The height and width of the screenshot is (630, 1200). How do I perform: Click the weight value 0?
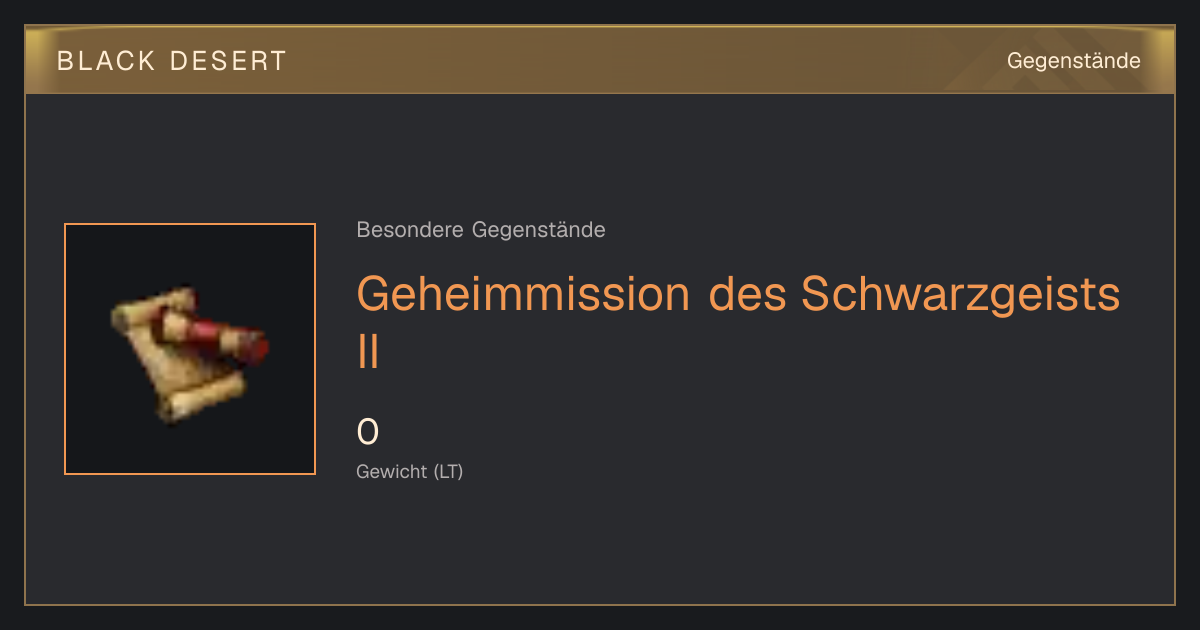368,432
